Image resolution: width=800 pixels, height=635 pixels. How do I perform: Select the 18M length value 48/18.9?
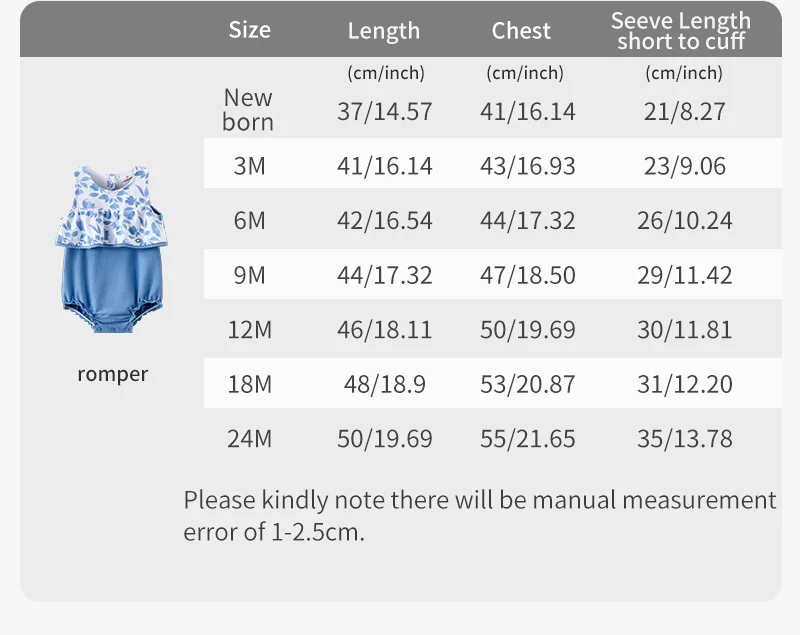click(384, 384)
